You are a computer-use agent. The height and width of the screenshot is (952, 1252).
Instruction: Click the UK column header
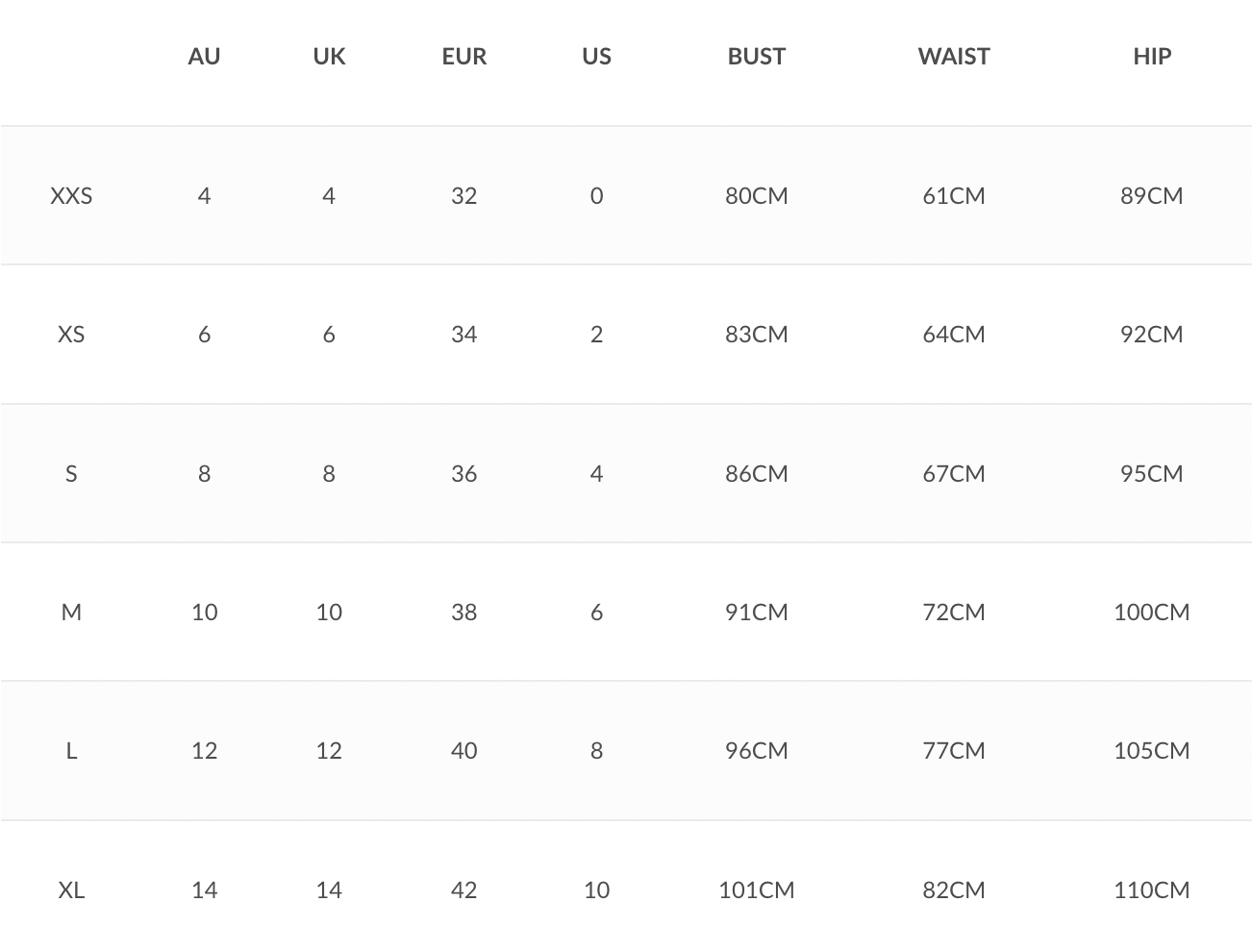(x=329, y=56)
